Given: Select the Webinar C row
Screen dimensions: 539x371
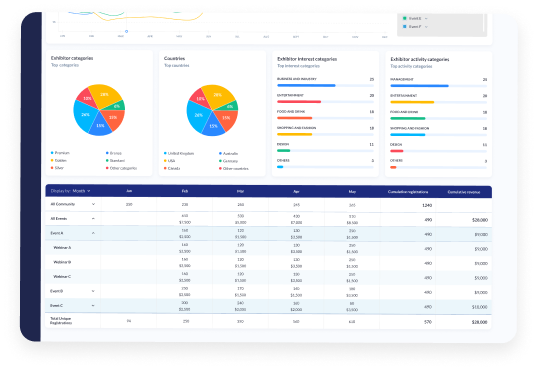Looking at the screenshot, I should 268,277.
